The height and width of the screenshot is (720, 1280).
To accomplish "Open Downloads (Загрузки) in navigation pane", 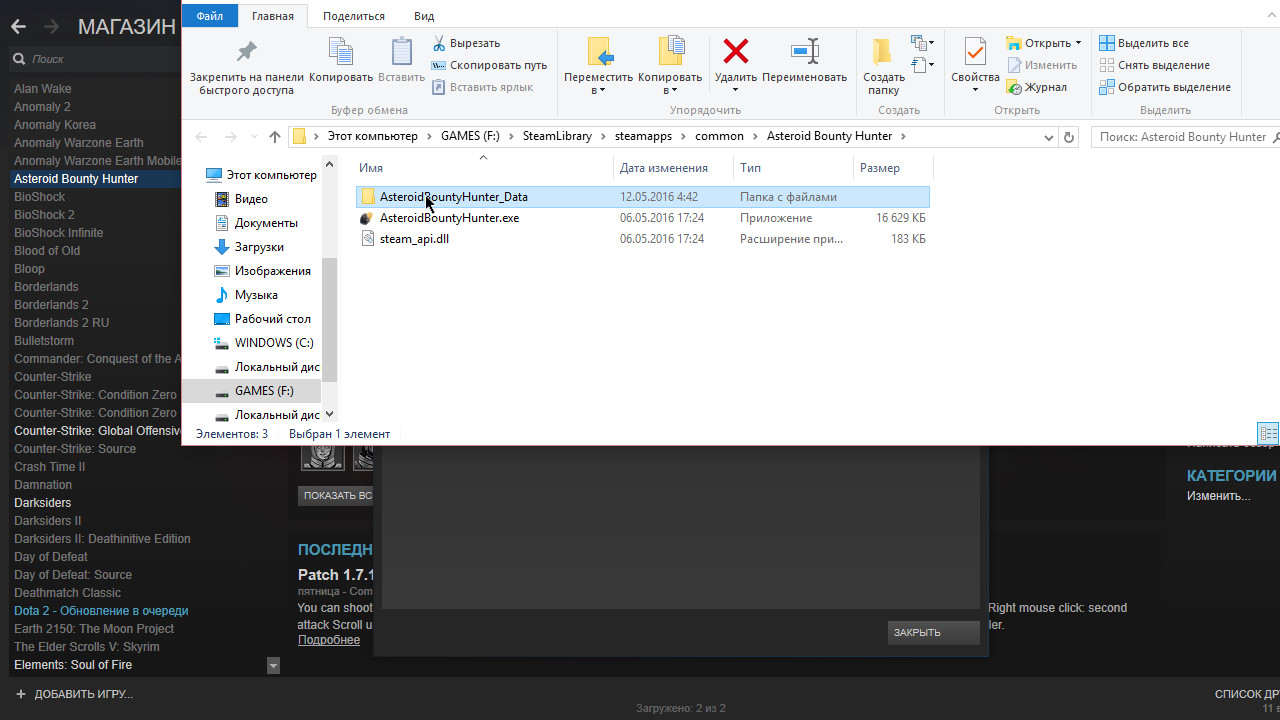I will point(249,247).
